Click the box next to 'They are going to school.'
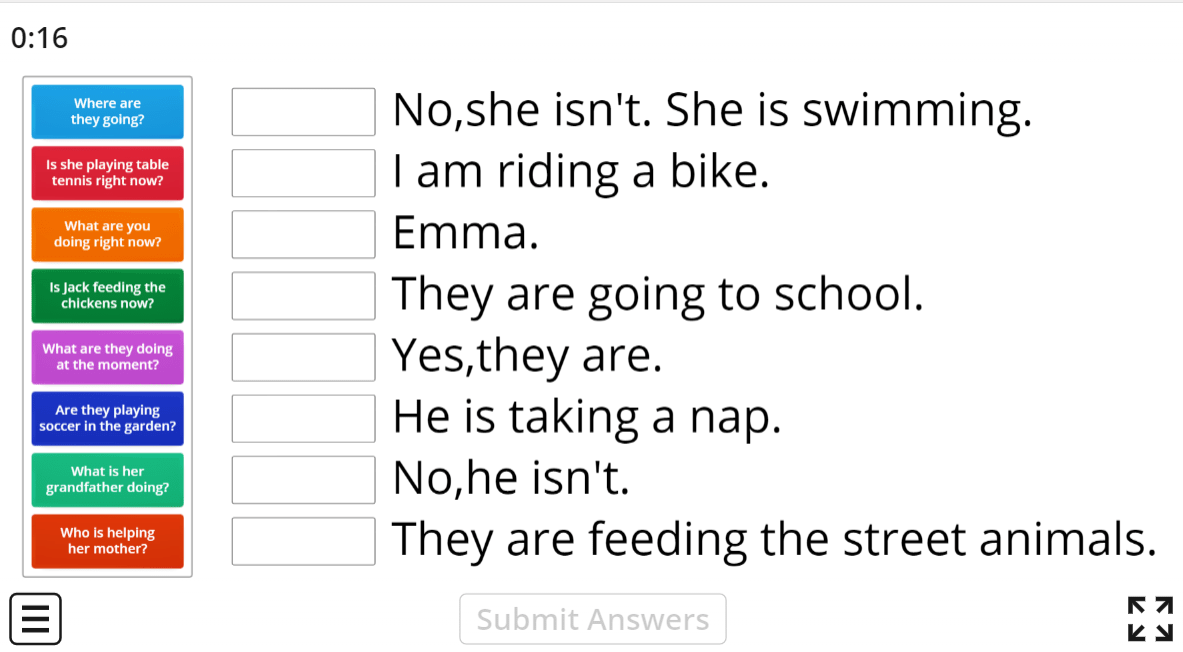The height and width of the screenshot is (652, 1183). (302, 296)
